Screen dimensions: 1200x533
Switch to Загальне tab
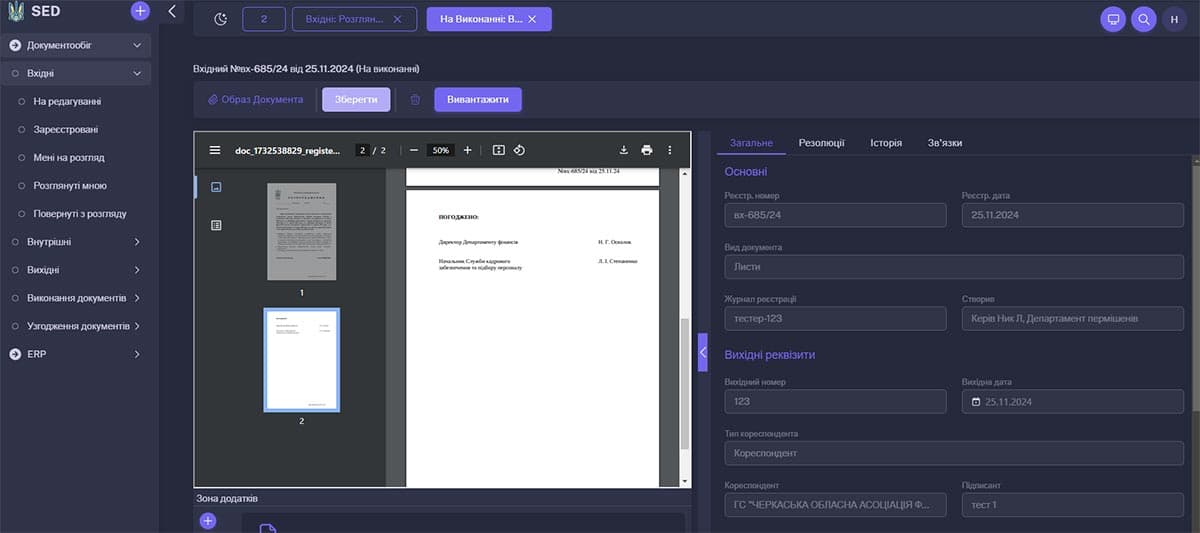751,143
